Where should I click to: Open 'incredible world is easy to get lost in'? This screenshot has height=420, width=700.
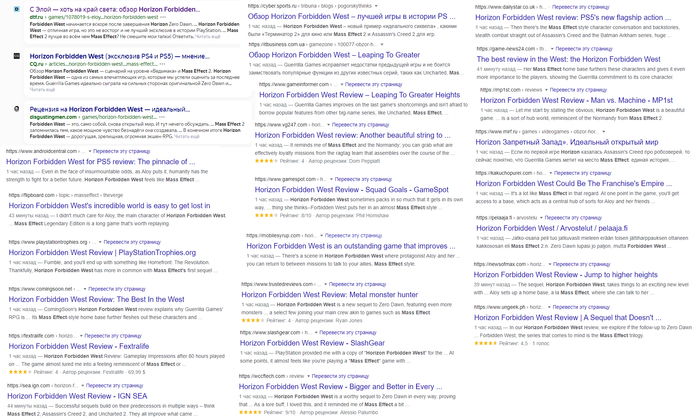point(109,206)
